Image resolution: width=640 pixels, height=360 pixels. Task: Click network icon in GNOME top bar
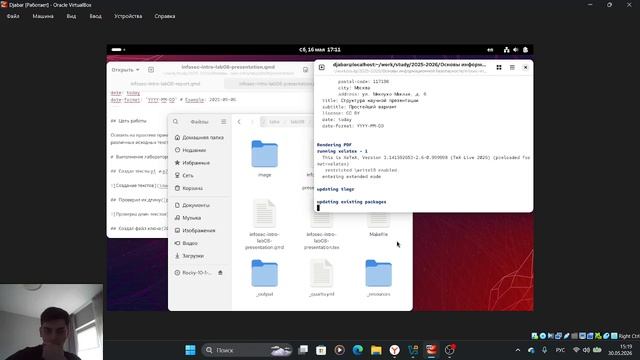click(507, 50)
